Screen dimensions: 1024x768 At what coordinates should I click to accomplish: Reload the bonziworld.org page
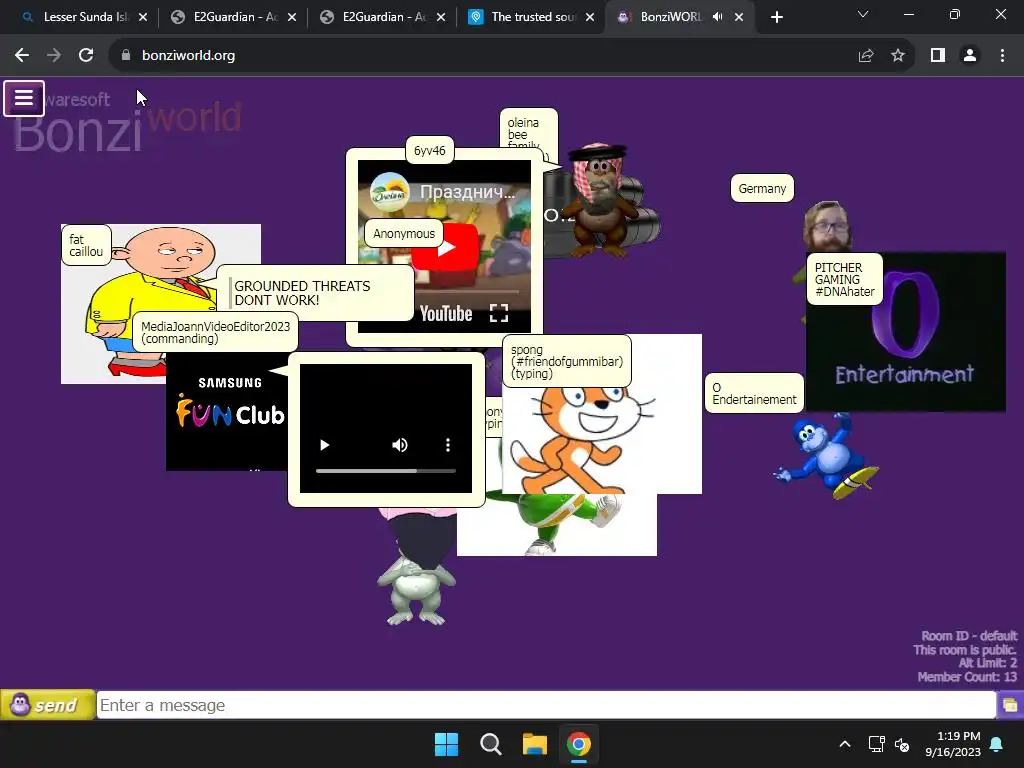86,56
